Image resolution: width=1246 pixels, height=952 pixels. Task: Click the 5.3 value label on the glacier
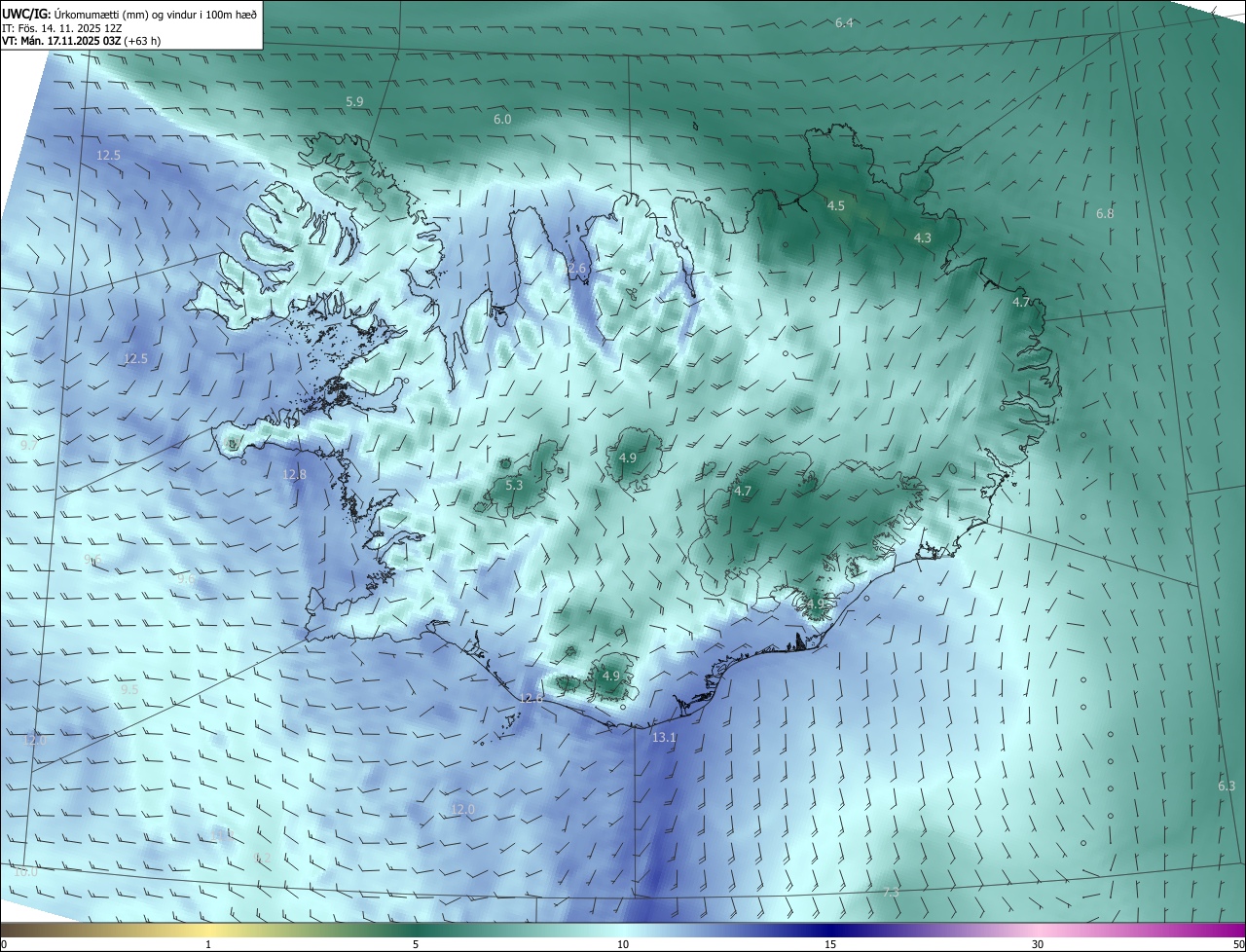click(515, 485)
